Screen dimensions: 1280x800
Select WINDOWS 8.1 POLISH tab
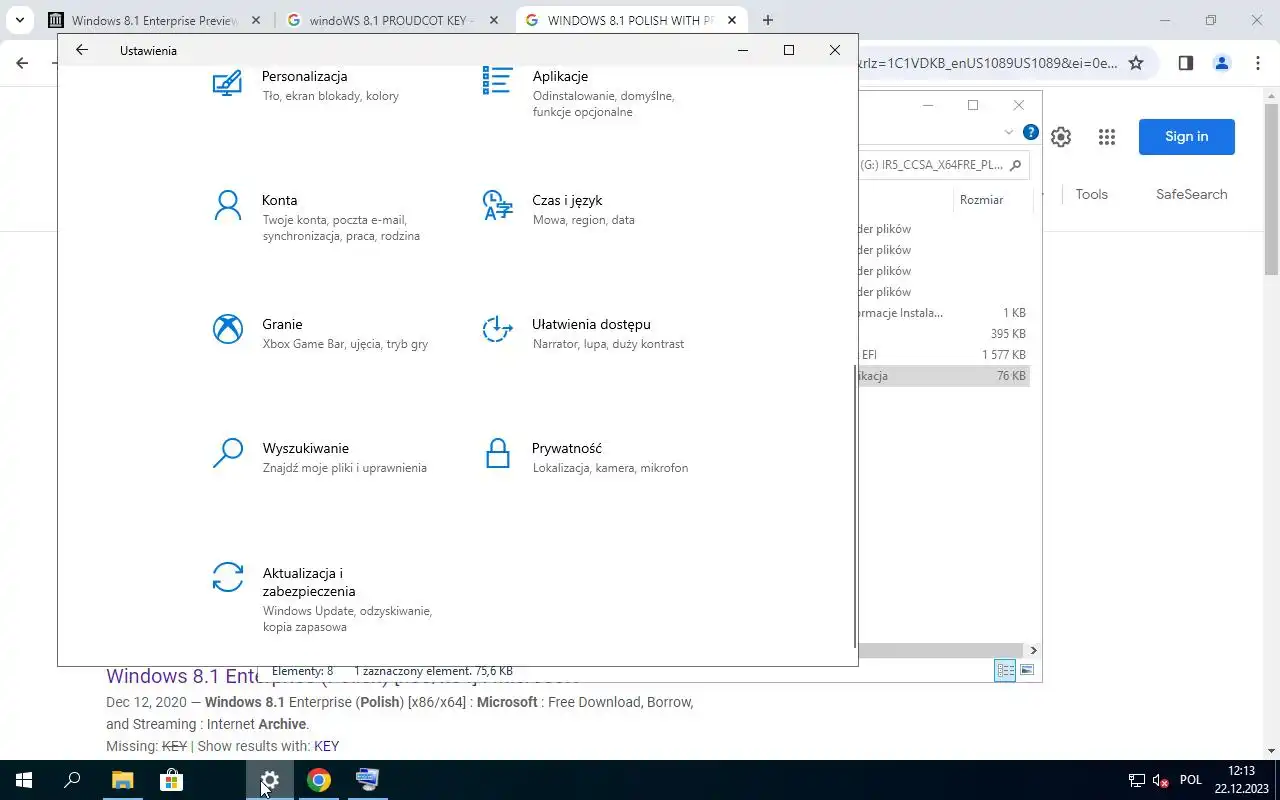click(631, 20)
